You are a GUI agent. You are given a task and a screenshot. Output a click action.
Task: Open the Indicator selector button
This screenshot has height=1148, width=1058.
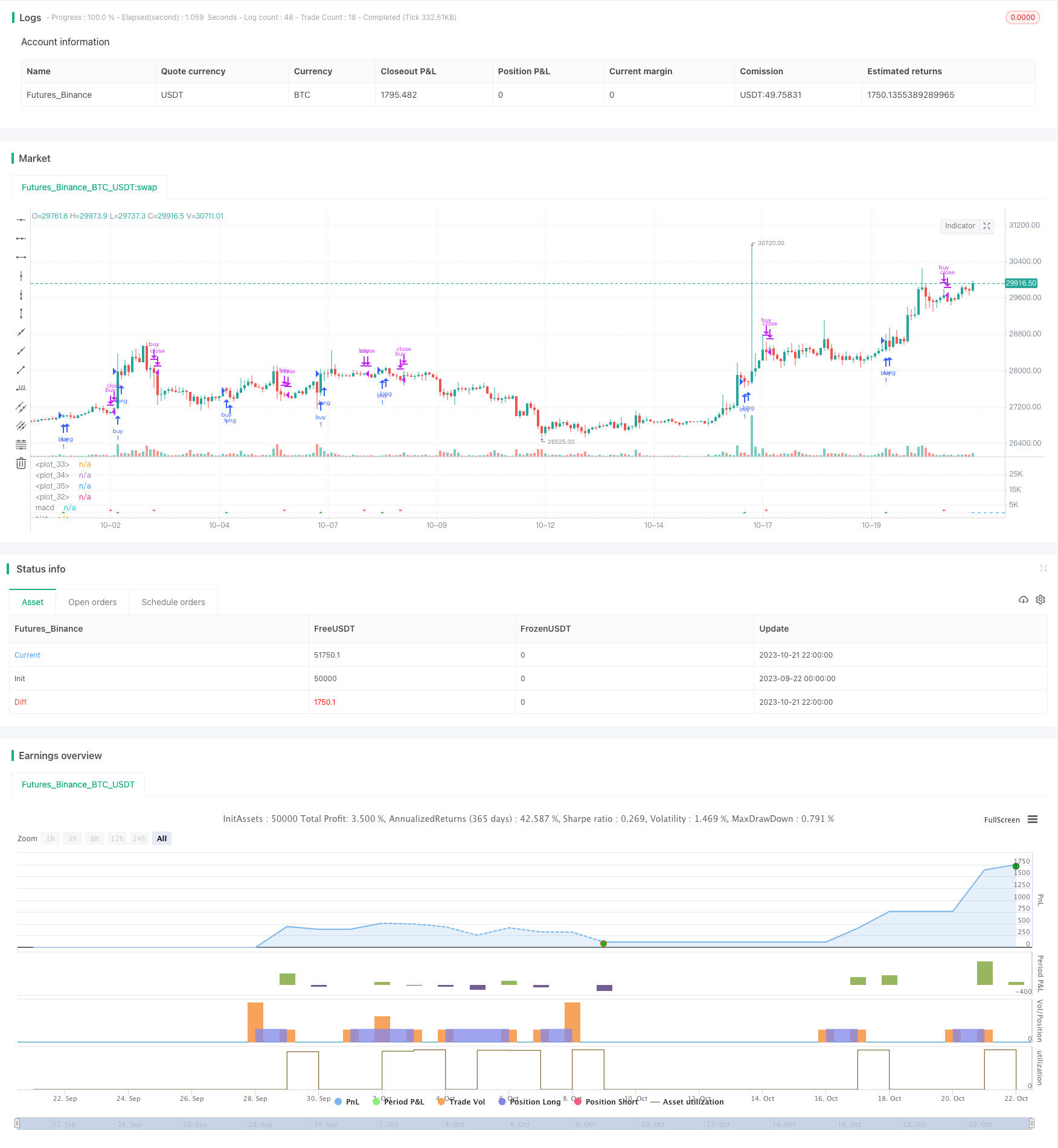[x=960, y=226]
